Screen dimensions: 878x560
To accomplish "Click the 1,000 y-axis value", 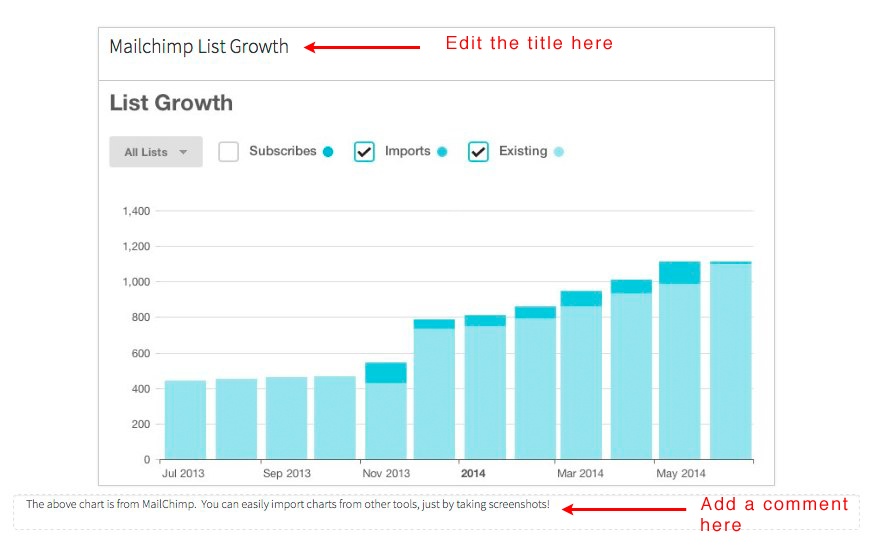I will pos(136,282).
